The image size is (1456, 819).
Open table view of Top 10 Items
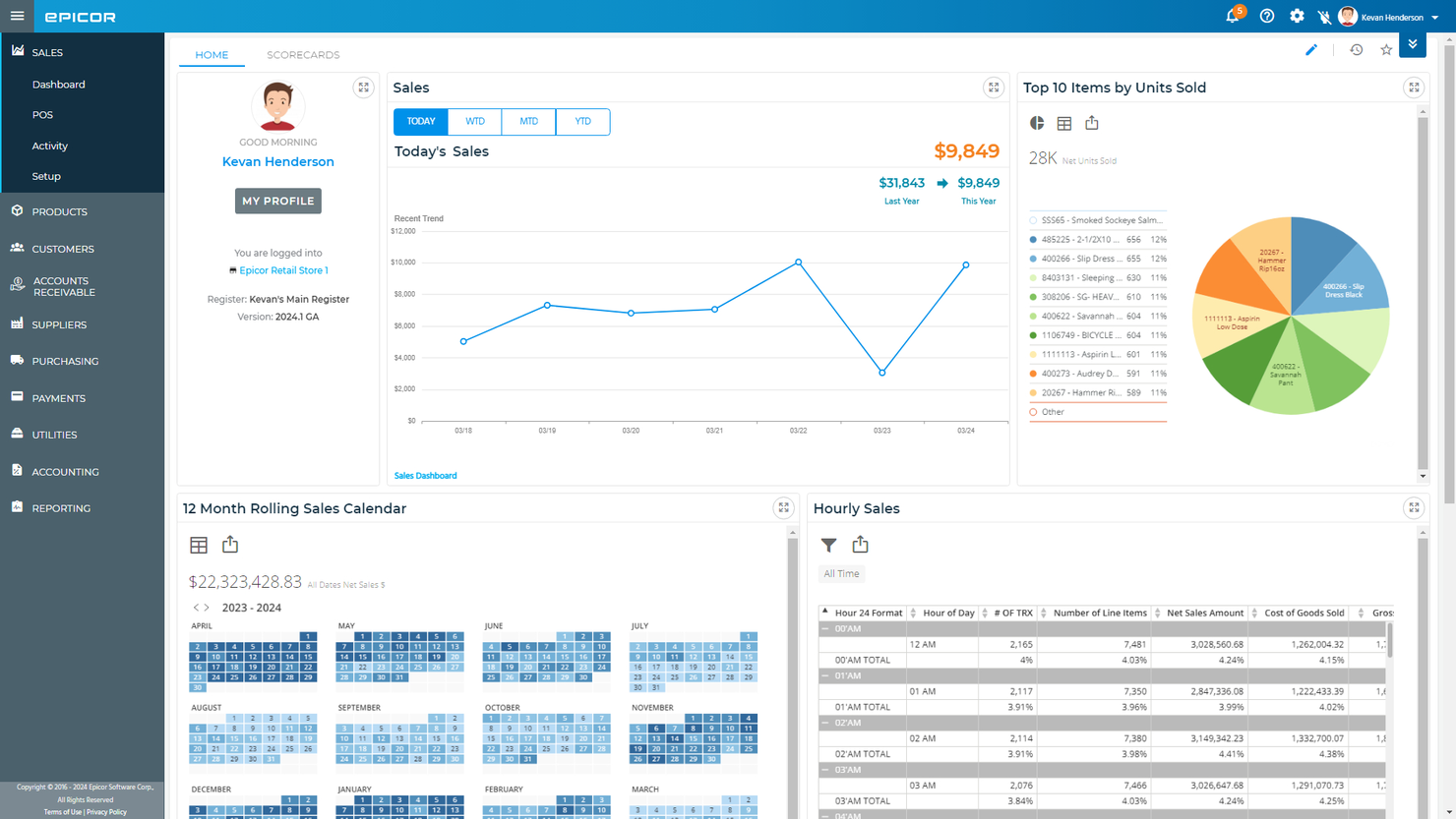click(1064, 123)
